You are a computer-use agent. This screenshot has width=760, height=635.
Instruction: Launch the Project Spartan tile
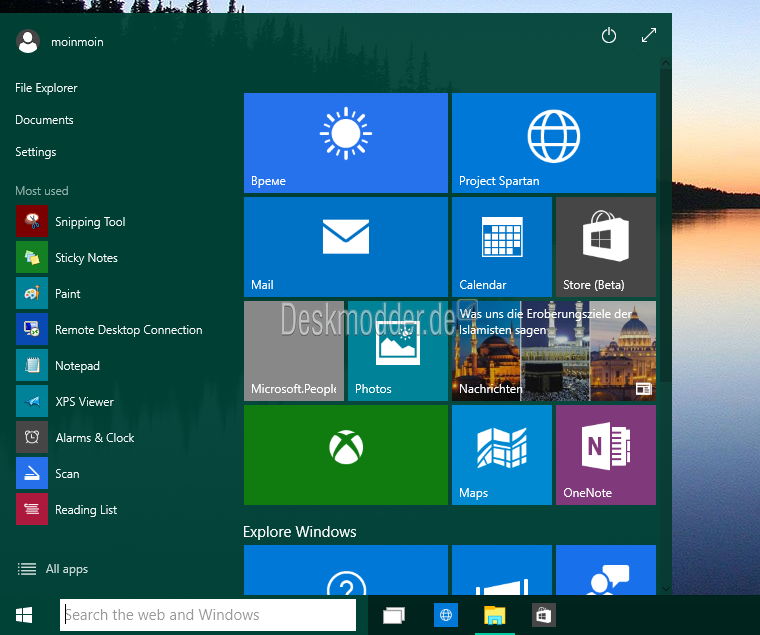pyautogui.click(x=554, y=143)
